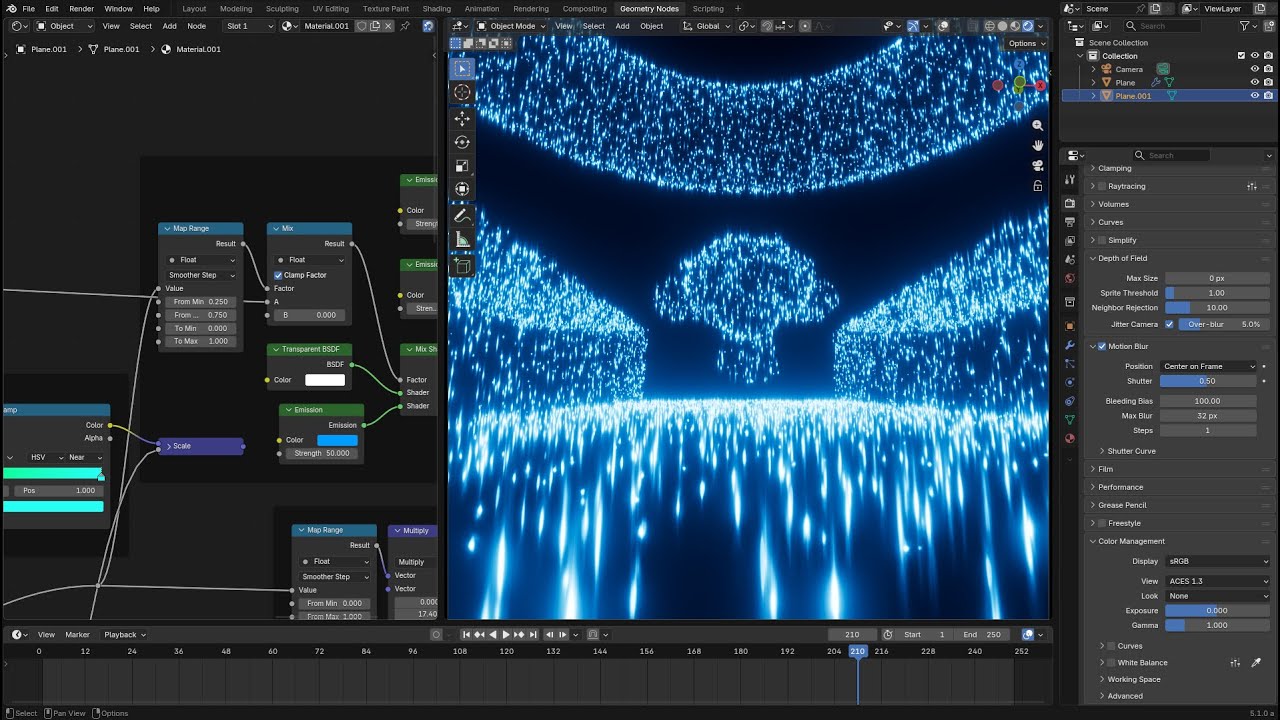This screenshot has width=1280, height=720.
Task: Open the Object Mode dropdown
Action: pos(512,26)
